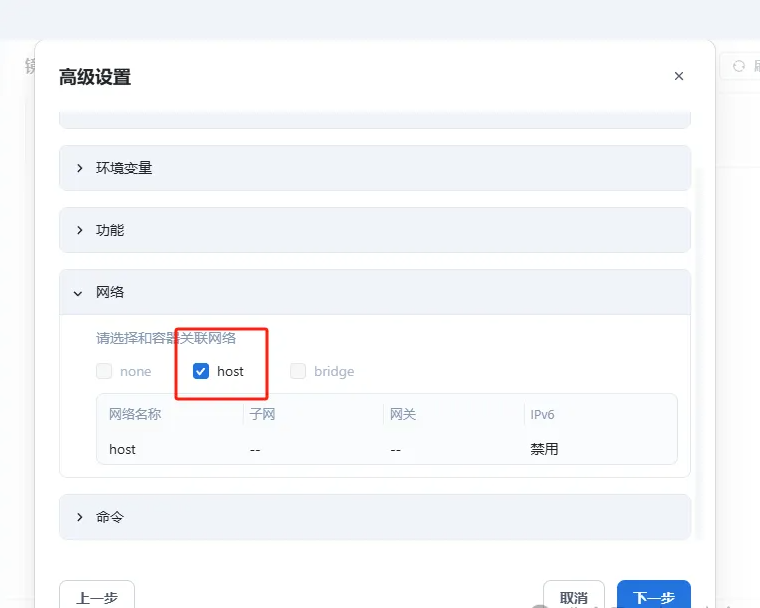Click the IPv6 column header

[x=544, y=414]
